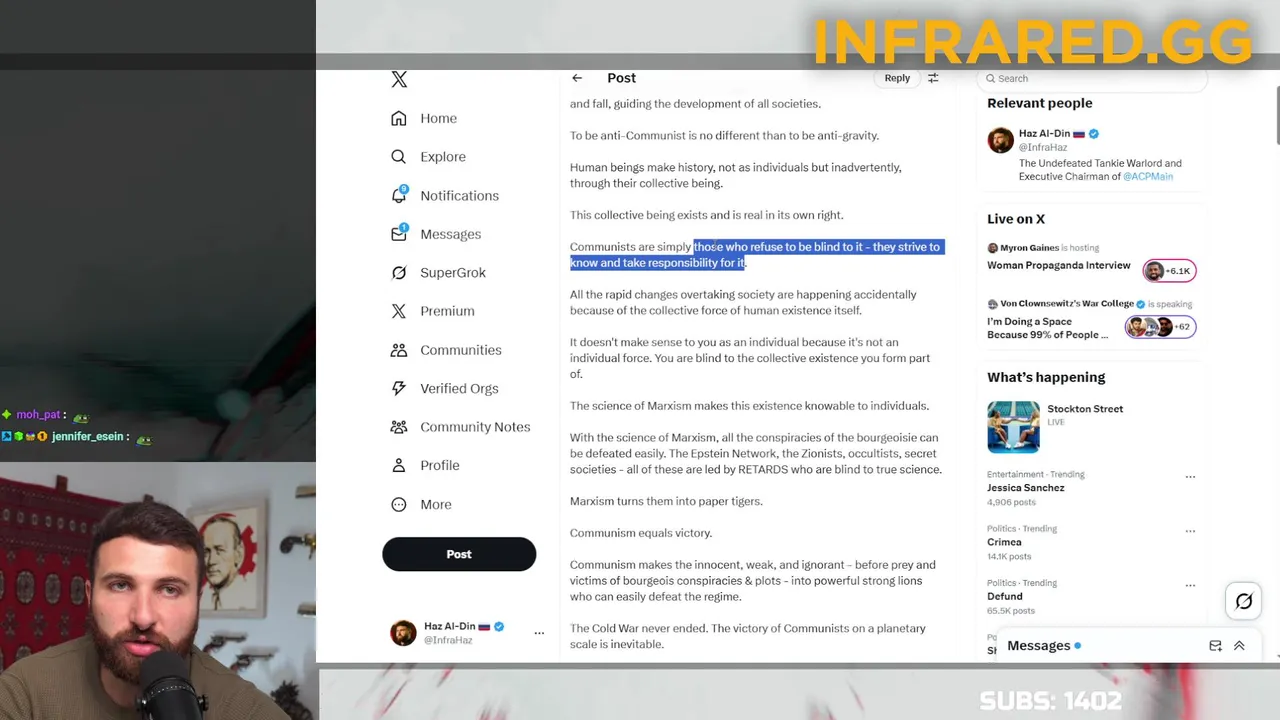Open the Explore magnifier icon
The width and height of the screenshot is (1280, 720).
399,157
